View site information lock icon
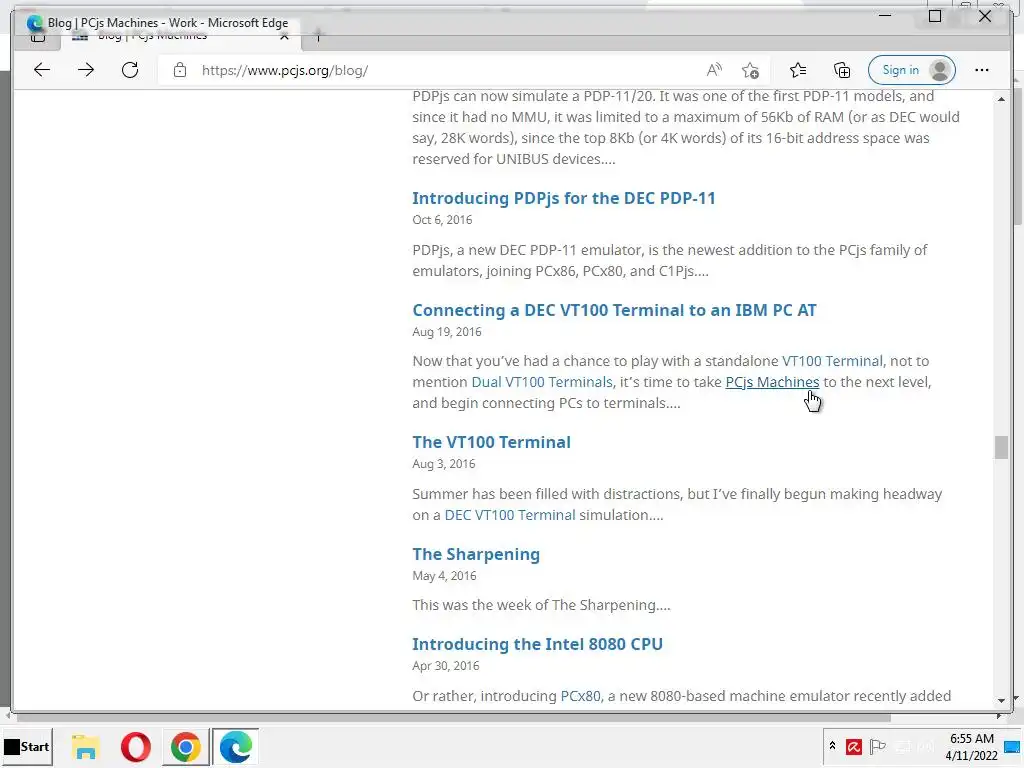The image size is (1024, 768). 180,70
